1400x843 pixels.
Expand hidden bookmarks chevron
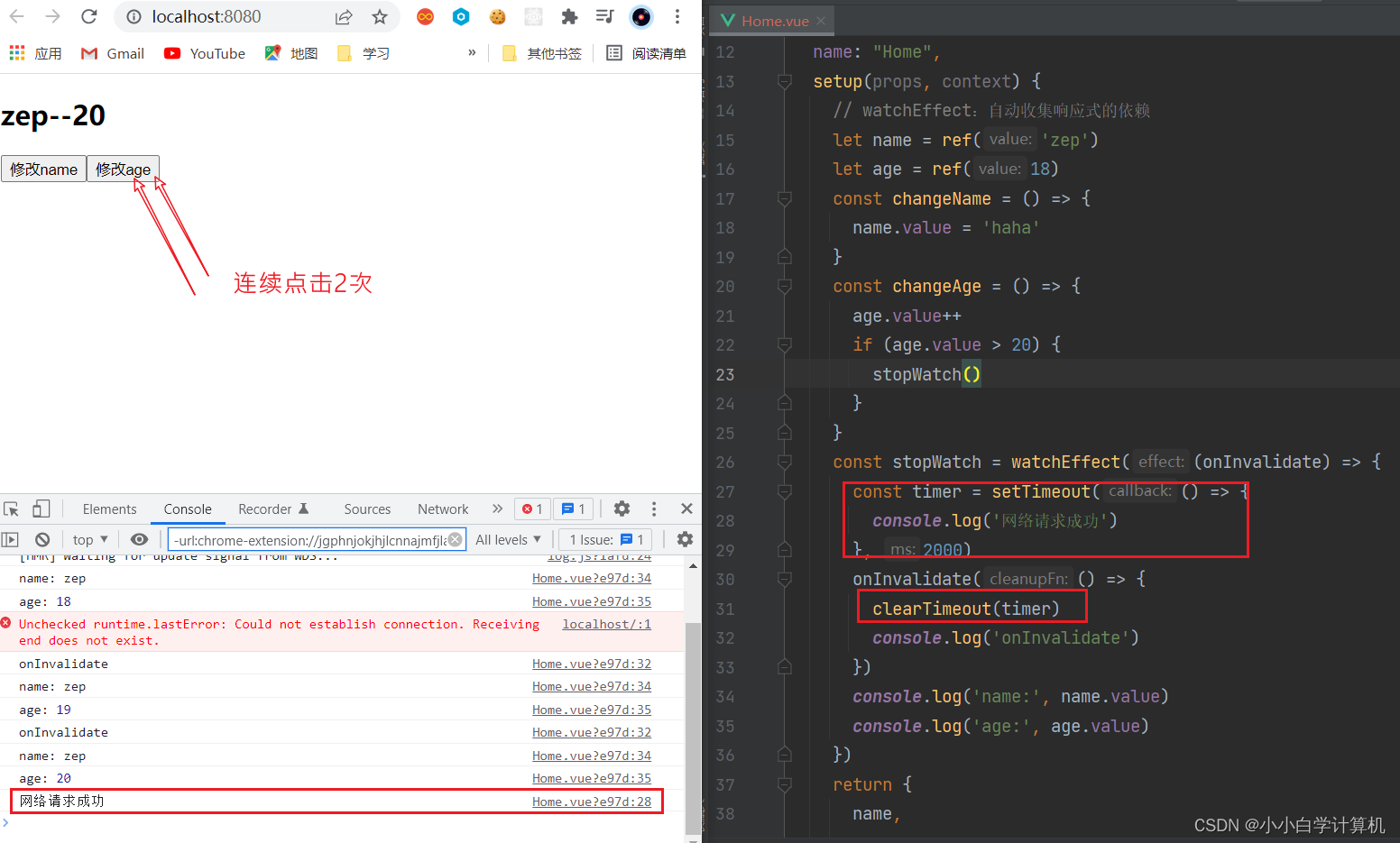(x=472, y=52)
